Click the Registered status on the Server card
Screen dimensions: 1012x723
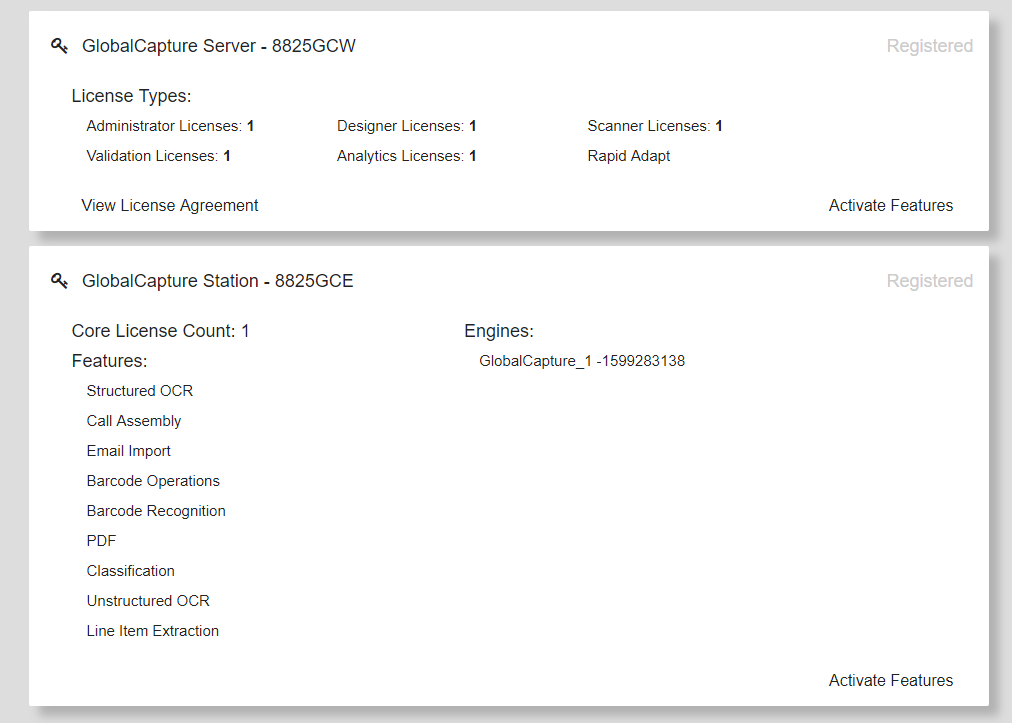click(x=929, y=45)
